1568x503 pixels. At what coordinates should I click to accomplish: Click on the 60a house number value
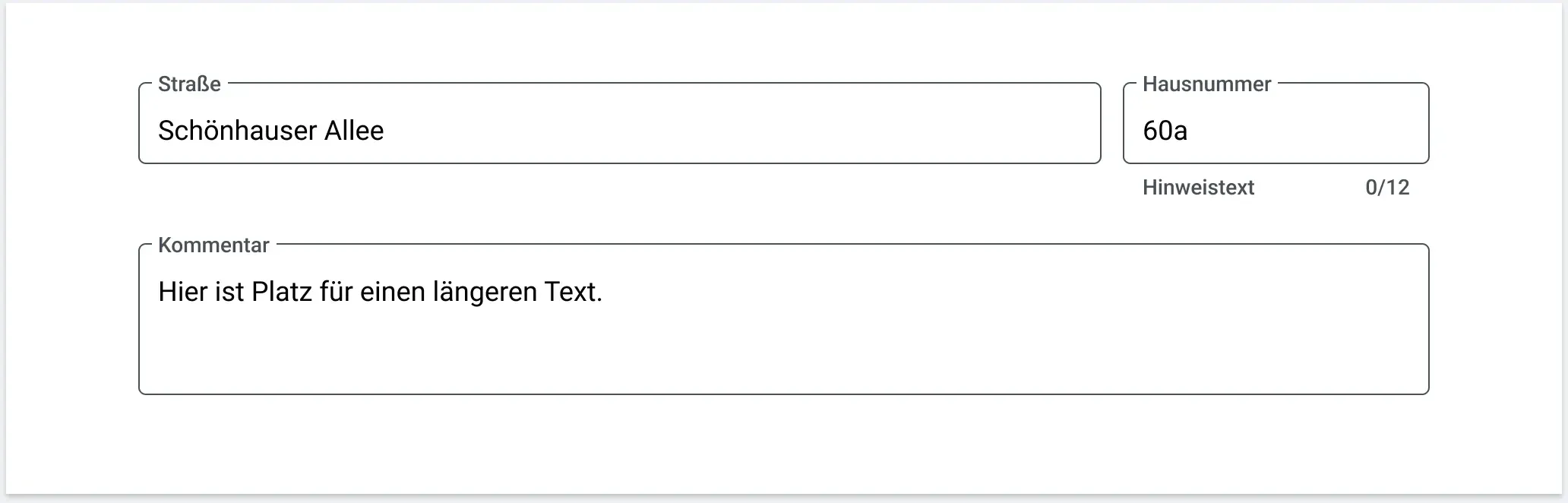[1165, 131]
